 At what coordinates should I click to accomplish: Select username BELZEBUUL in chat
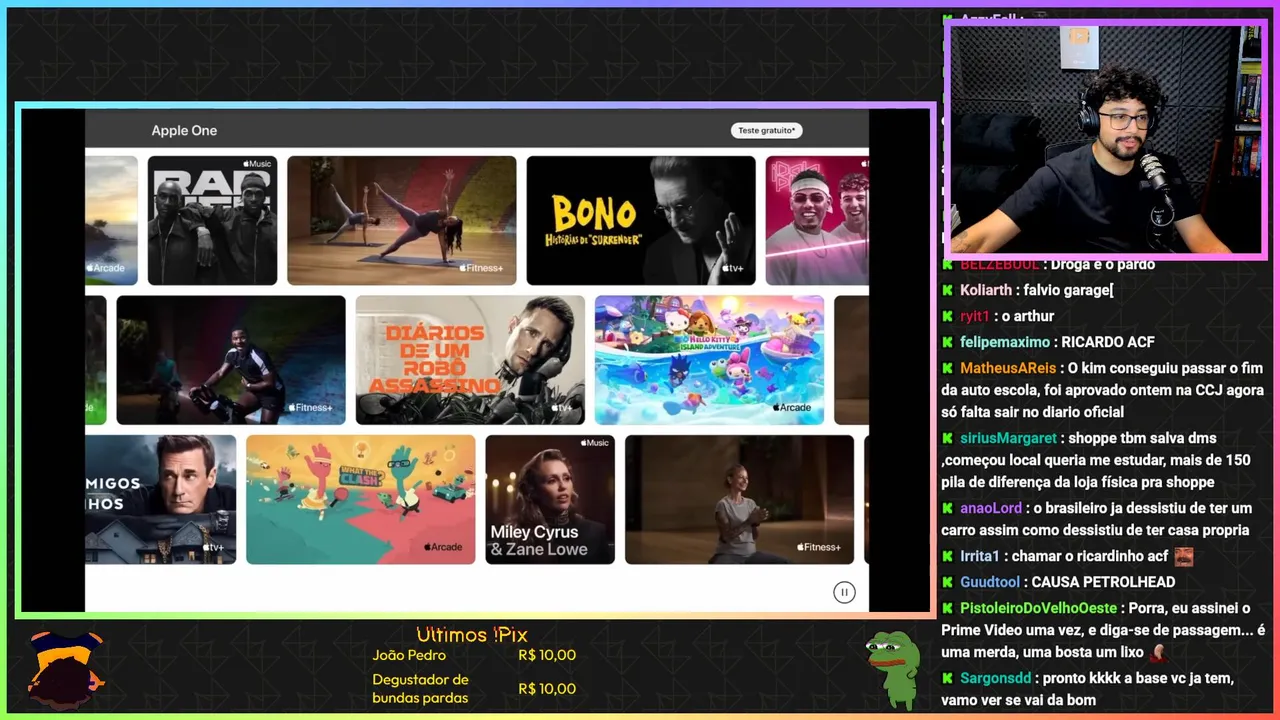1000,264
